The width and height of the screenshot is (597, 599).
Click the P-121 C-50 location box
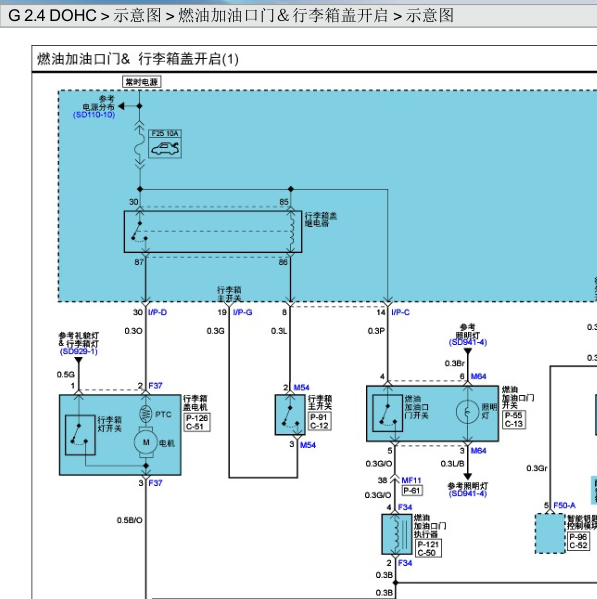(428, 549)
